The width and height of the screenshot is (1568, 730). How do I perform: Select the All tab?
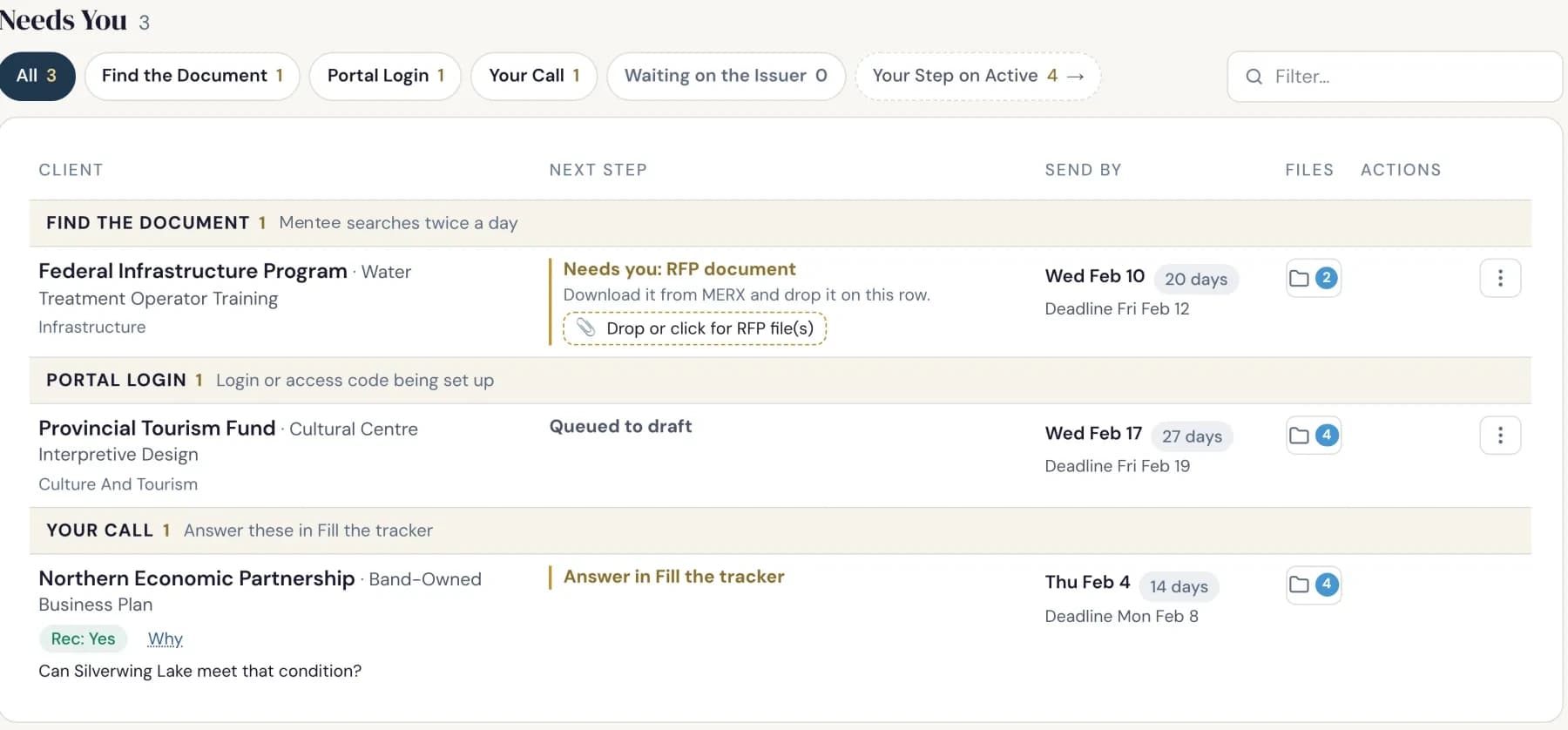(37, 76)
